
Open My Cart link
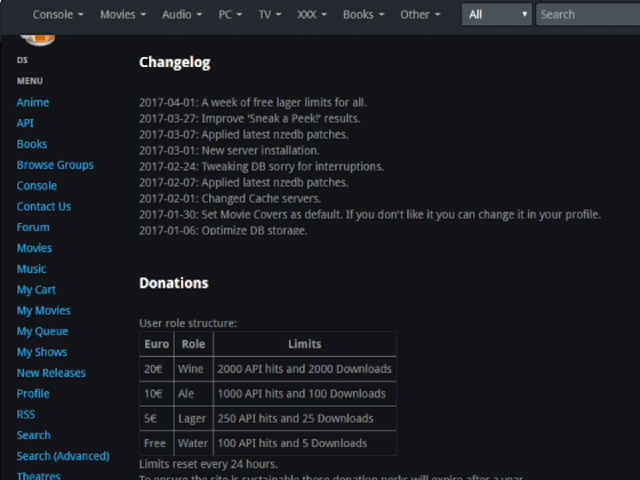[36, 290]
